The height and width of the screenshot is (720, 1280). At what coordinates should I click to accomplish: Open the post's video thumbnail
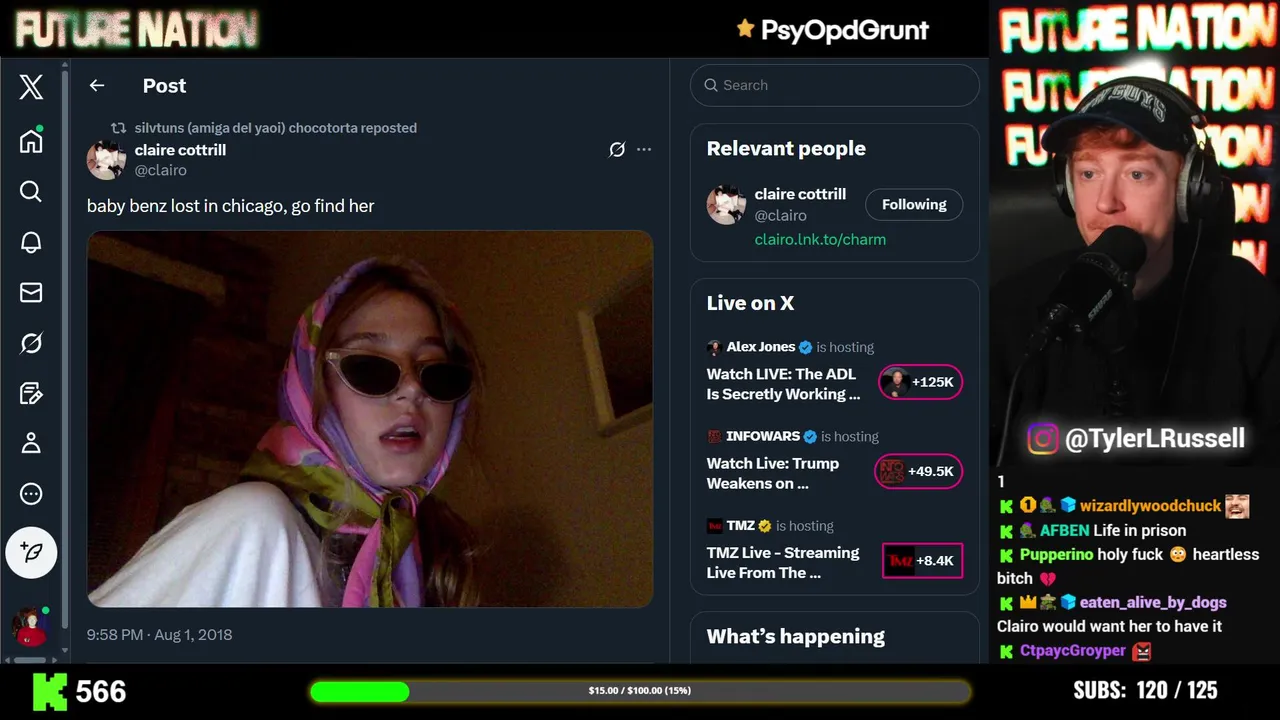coord(370,419)
